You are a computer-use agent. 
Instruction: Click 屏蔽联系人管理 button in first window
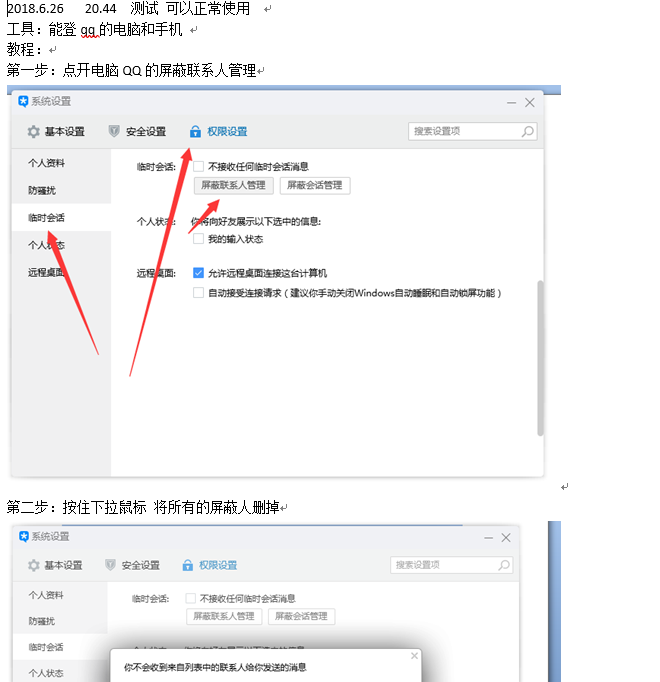233,185
